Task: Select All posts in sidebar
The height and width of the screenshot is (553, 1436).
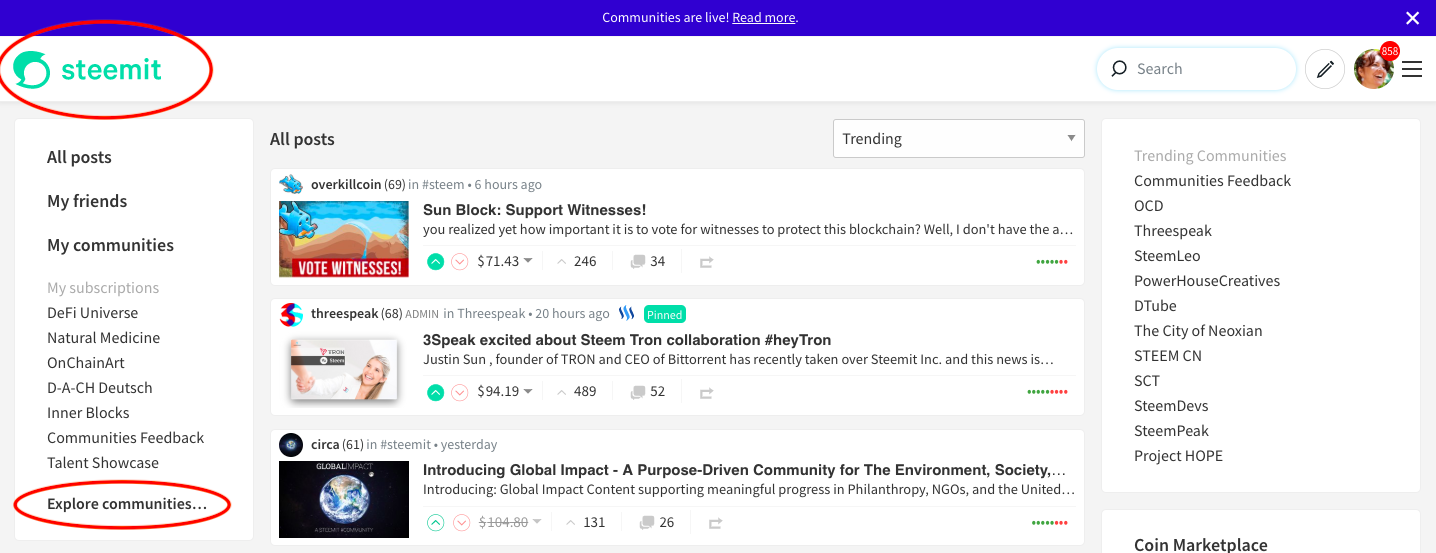Action: [x=79, y=157]
